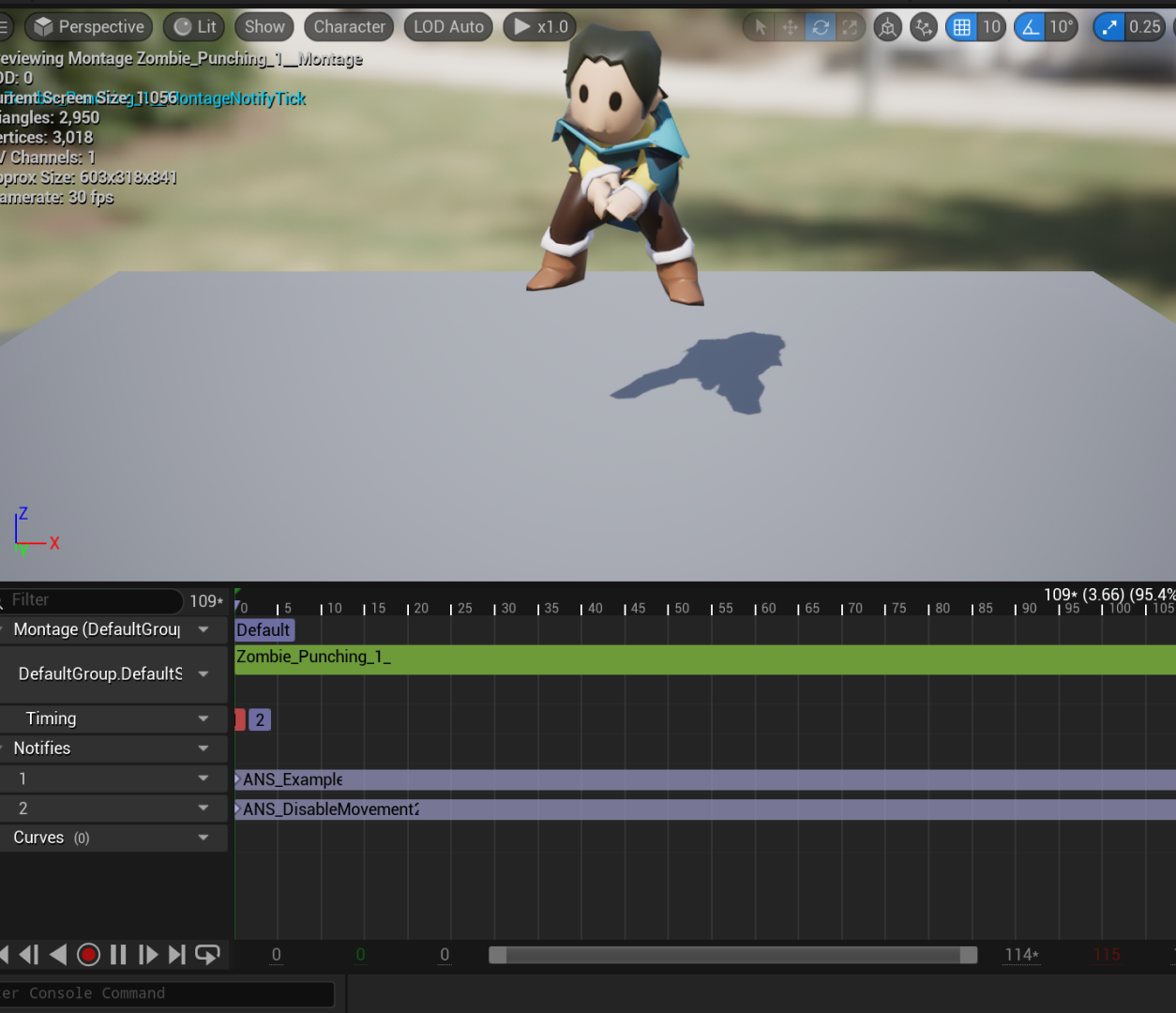Skip to the end of the animation
This screenshot has height=1013, width=1176.
point(176,954)
